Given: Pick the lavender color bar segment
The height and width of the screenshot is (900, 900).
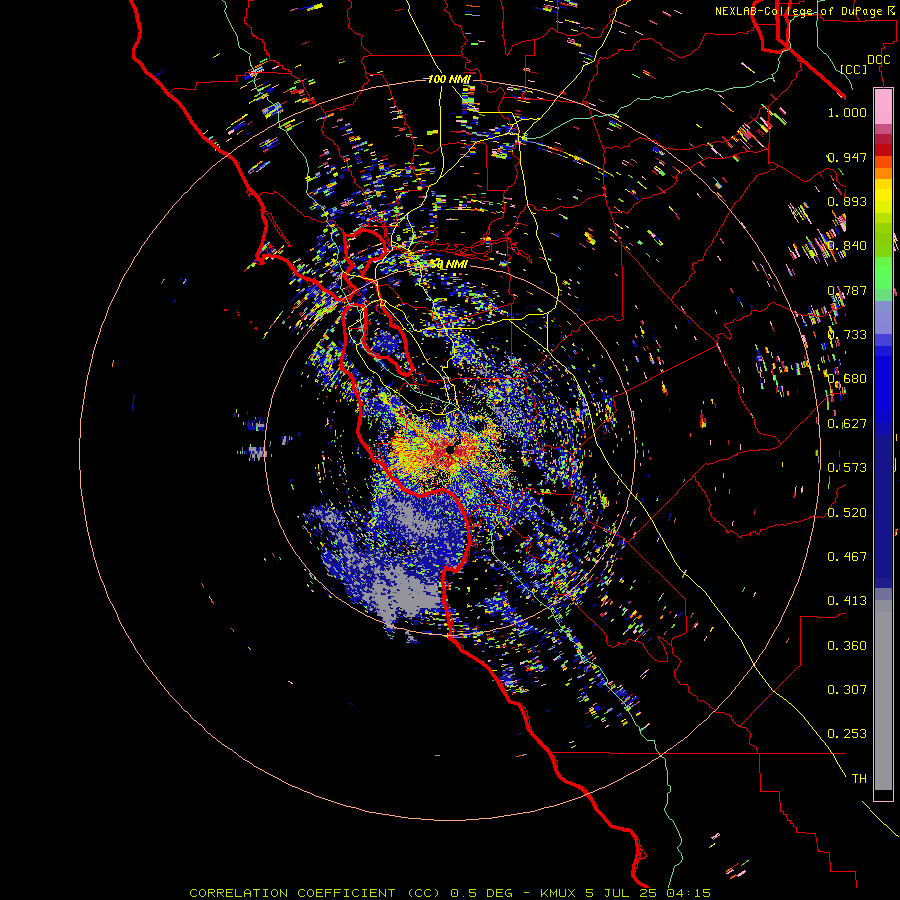Looking at the screenshot, I should [883, 317].
